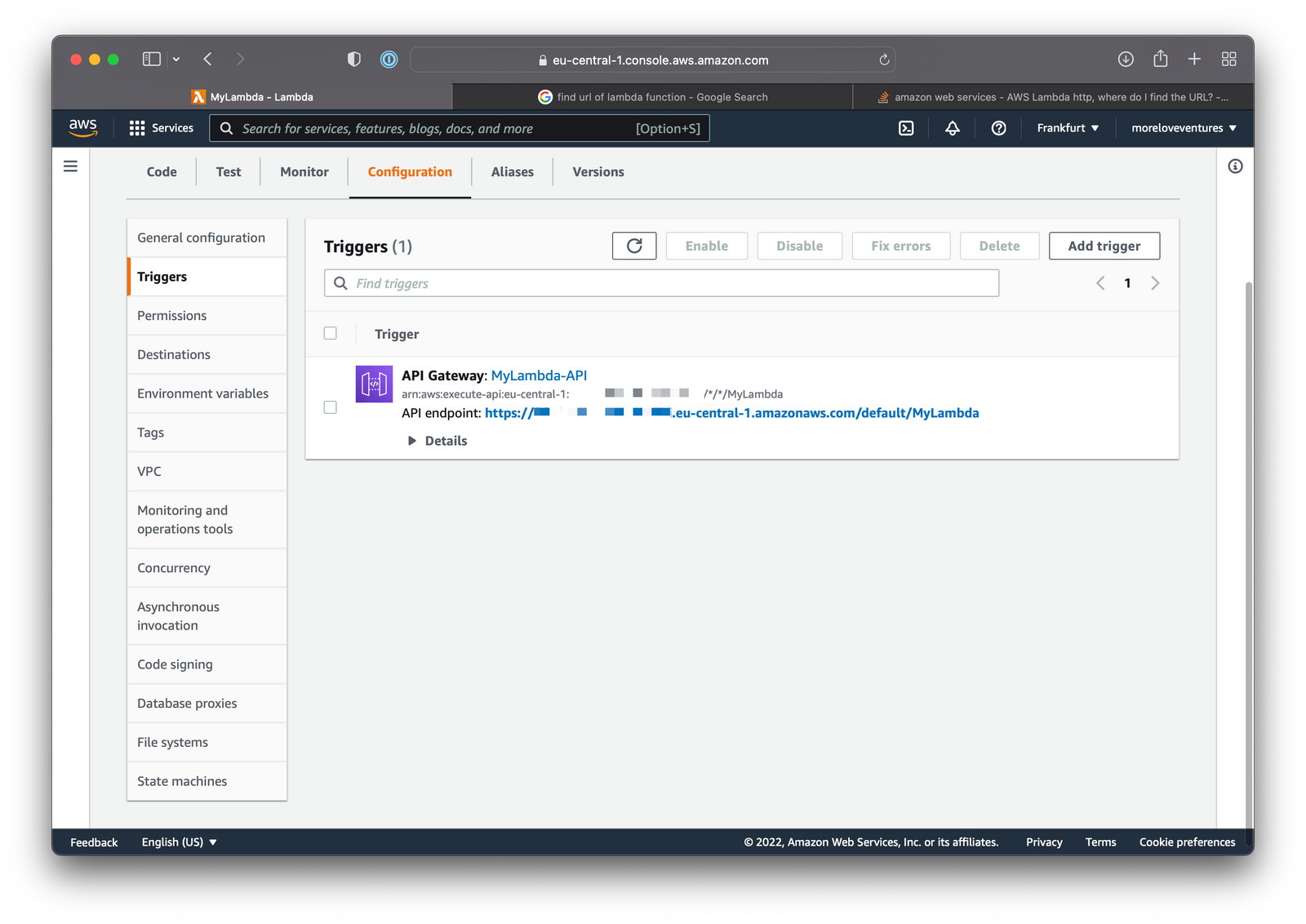Viewport: 1306px width, 924px height.
Task: Click the Find triggers search field
Action: click(661, 283)
